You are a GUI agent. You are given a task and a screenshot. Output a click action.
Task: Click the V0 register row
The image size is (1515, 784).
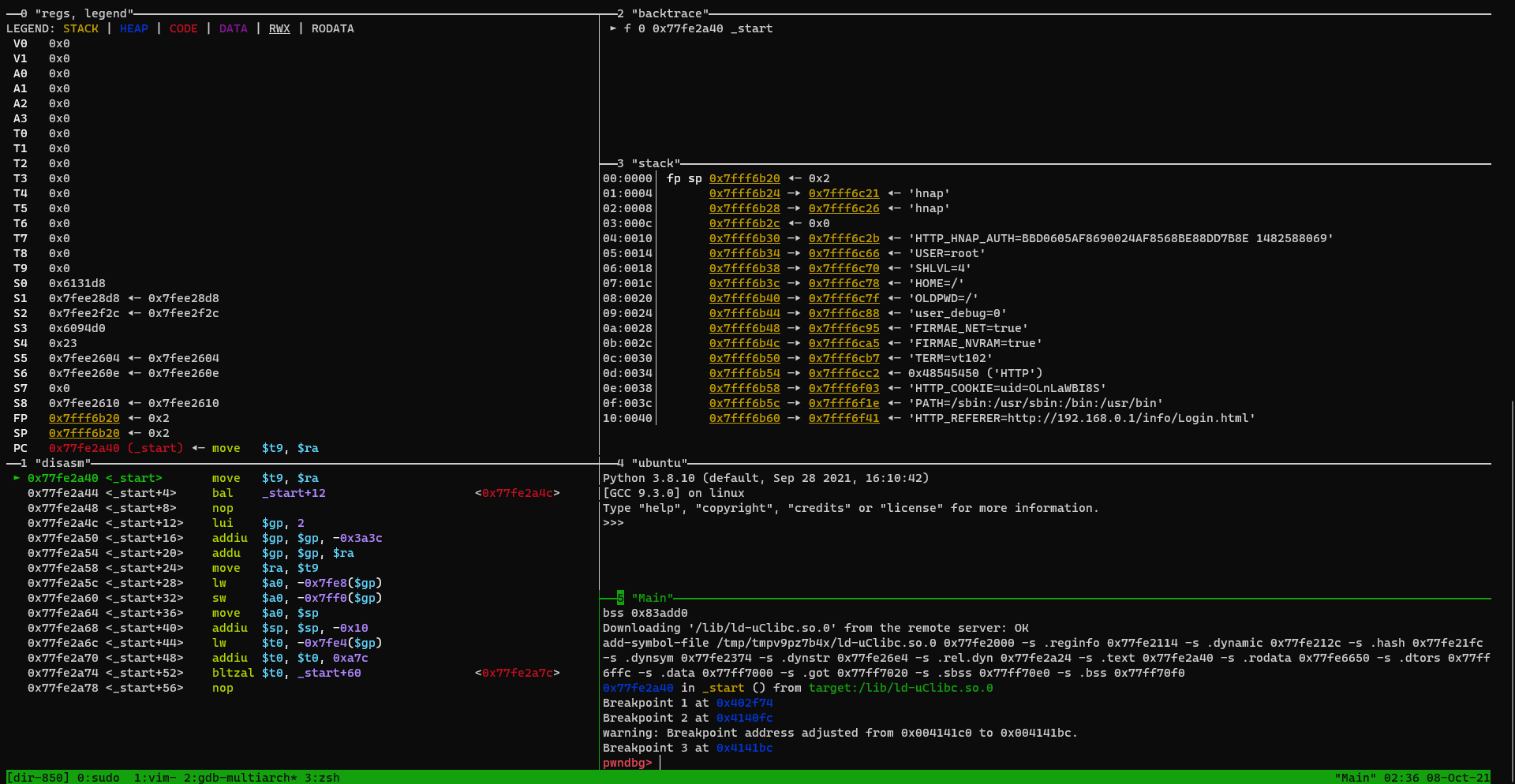pyautogui.click(x=42, y=43)
